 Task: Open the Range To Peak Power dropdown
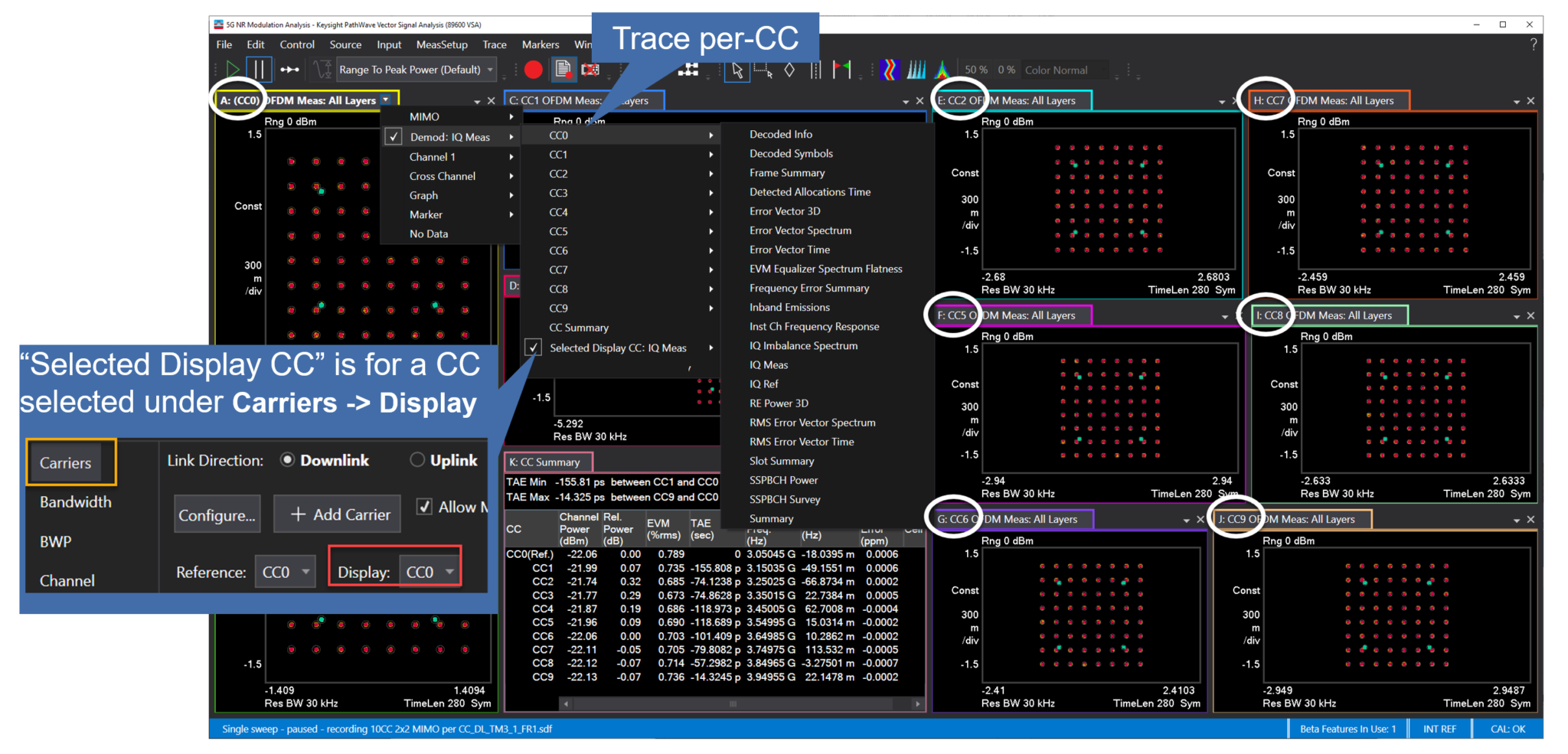tap(488, 69)
